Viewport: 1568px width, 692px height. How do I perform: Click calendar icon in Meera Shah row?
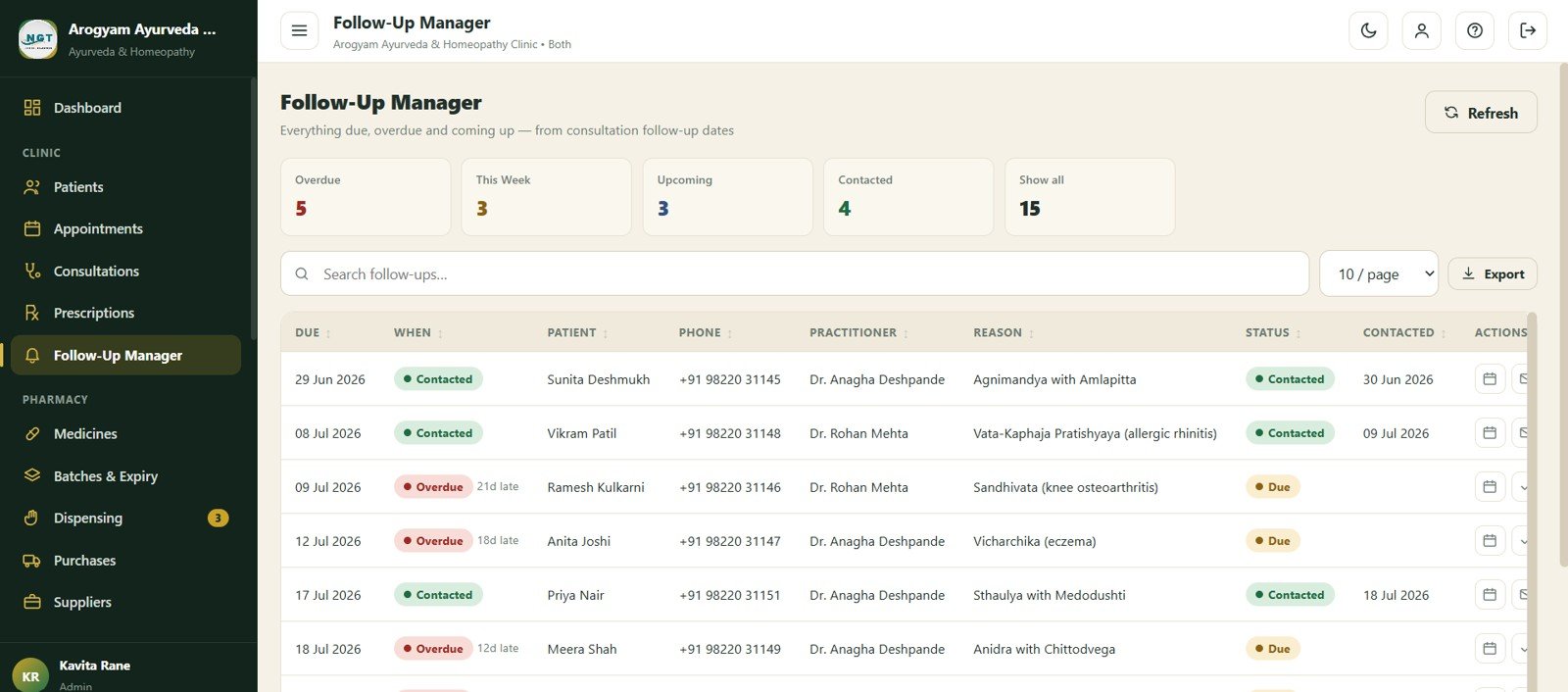(x=1490, y=649)
